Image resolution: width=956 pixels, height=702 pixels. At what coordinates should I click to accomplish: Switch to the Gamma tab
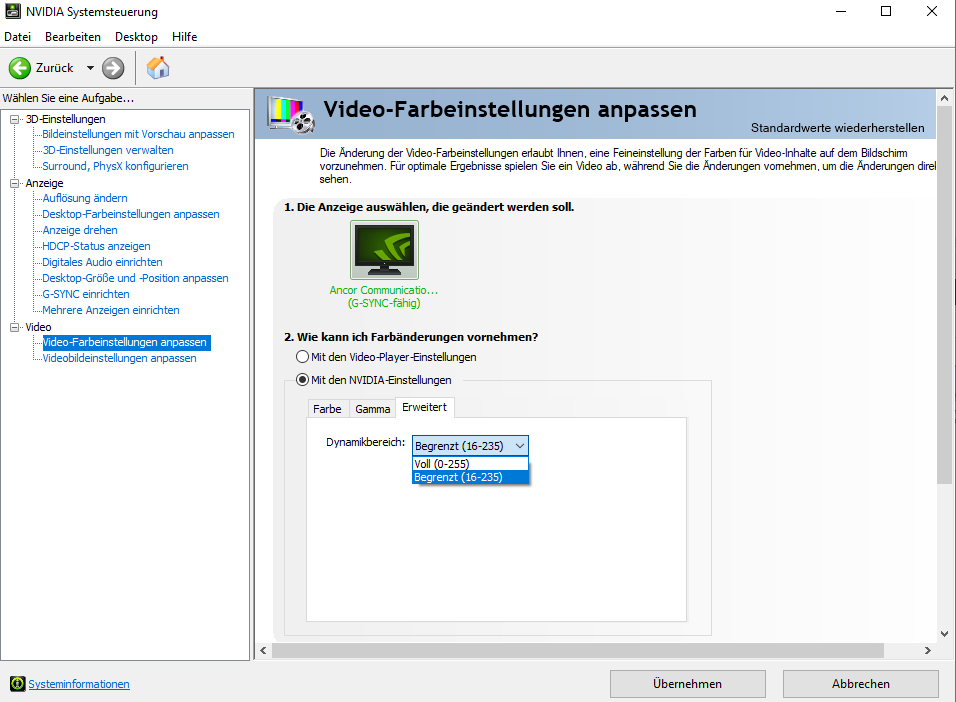click(373, 409)
